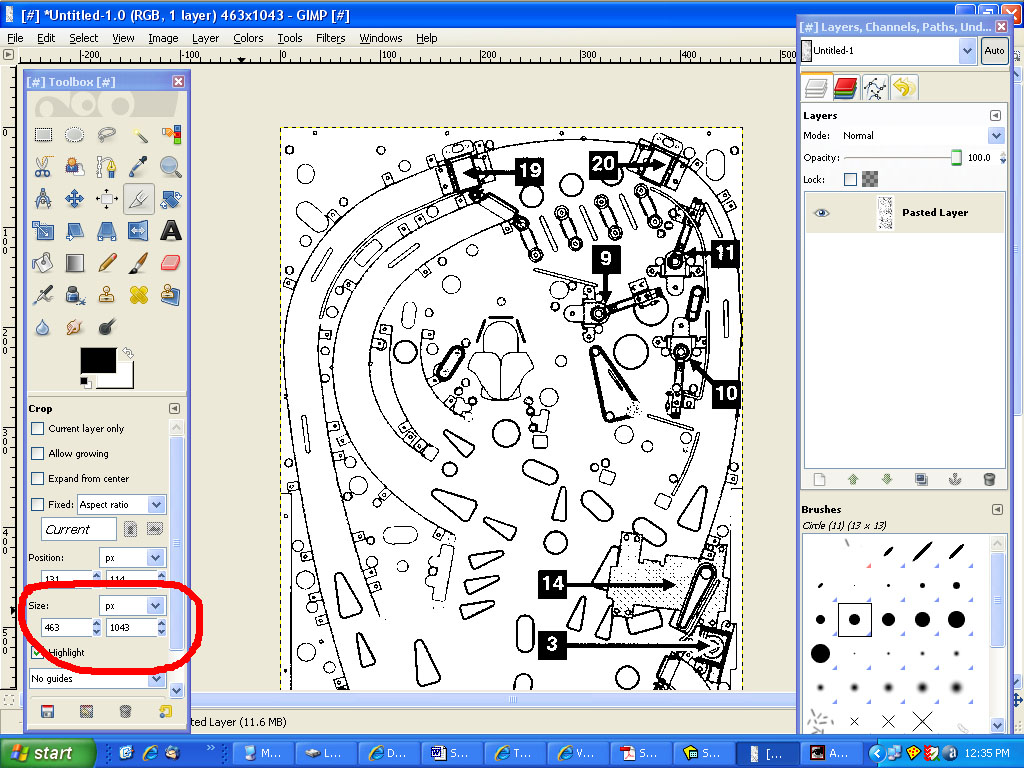This screenshot has width=1024, height=768.
Task: Enable Current layer only checkbox
Action: coord(38,428)
